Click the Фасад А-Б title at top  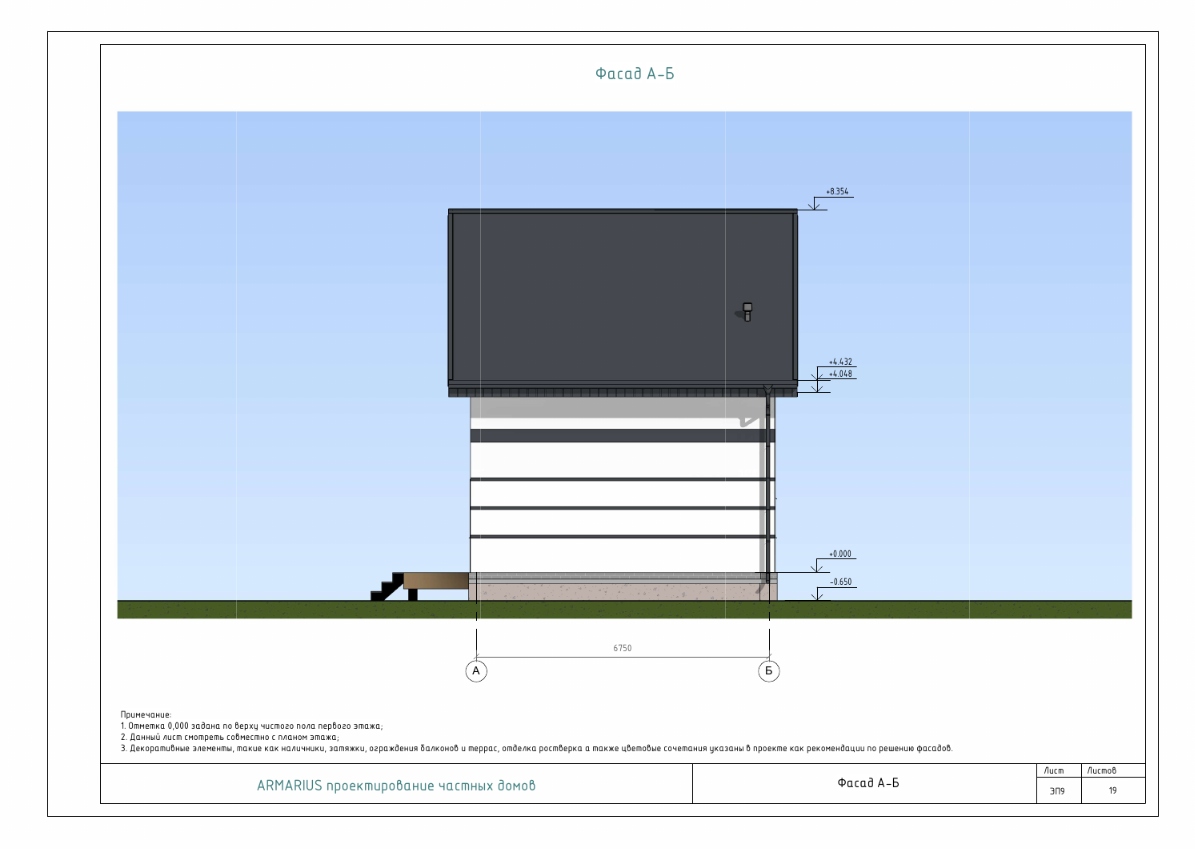pyautogui.click(x=627, y=75)
